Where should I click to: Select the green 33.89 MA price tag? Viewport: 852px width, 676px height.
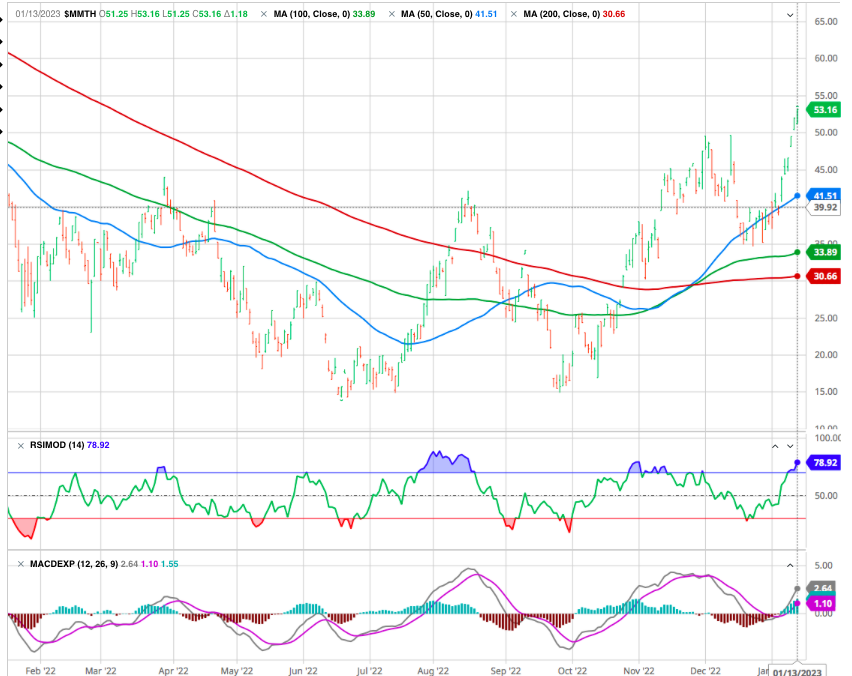tap(825, 252)
